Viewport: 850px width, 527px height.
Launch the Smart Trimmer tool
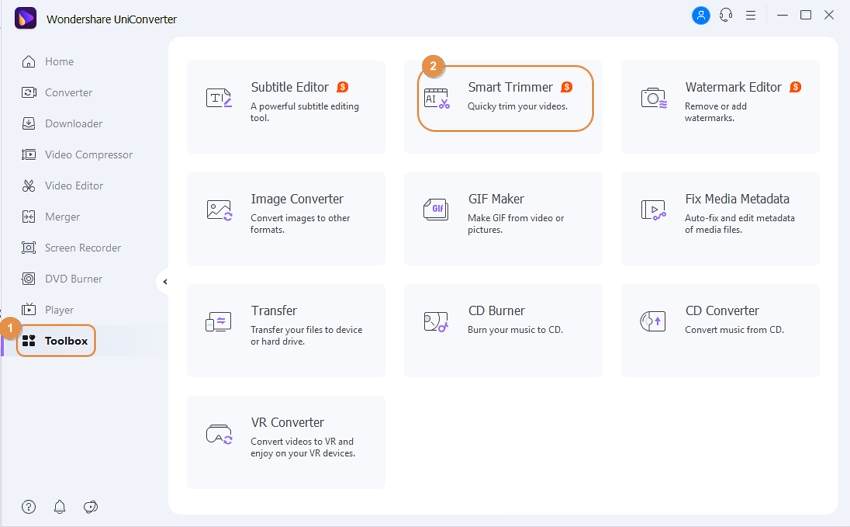coord(505,98)
